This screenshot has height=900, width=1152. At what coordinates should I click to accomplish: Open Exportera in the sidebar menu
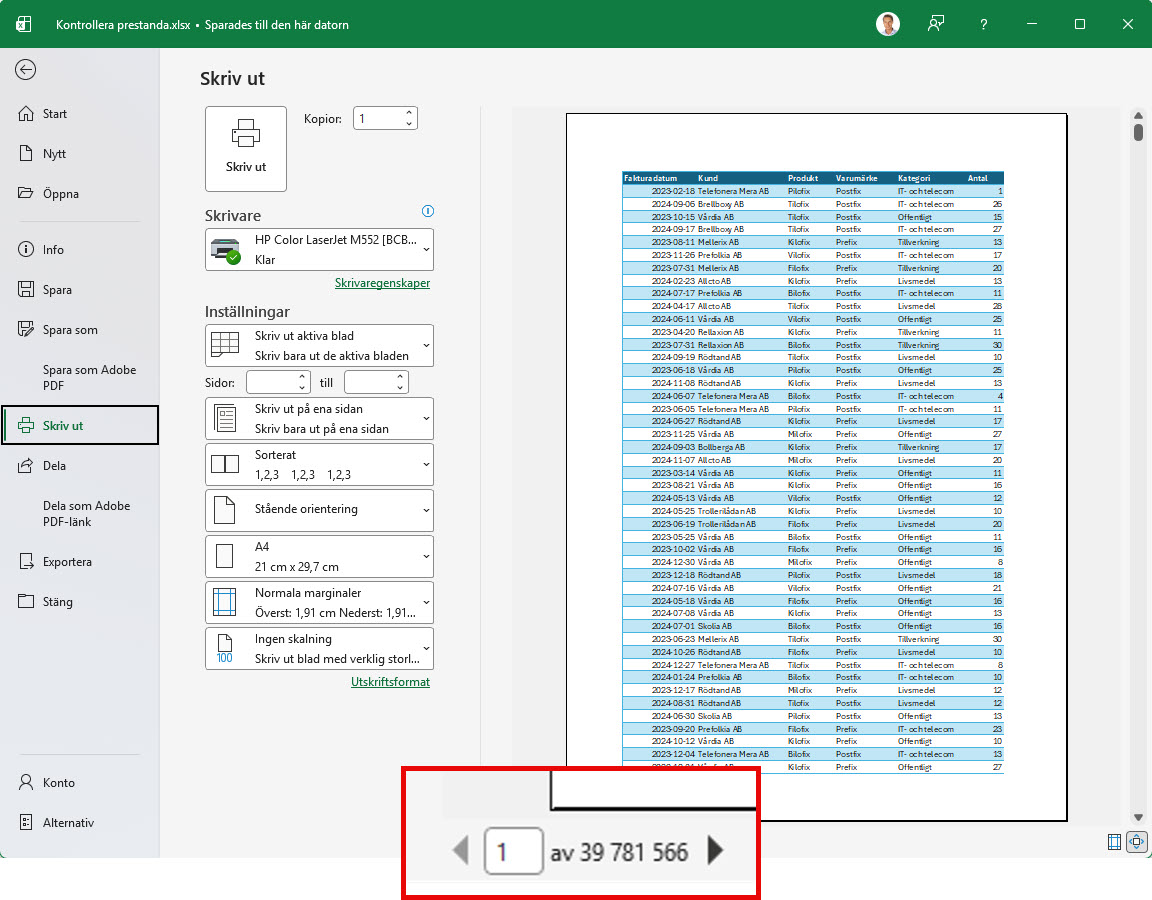coord(67,562)
